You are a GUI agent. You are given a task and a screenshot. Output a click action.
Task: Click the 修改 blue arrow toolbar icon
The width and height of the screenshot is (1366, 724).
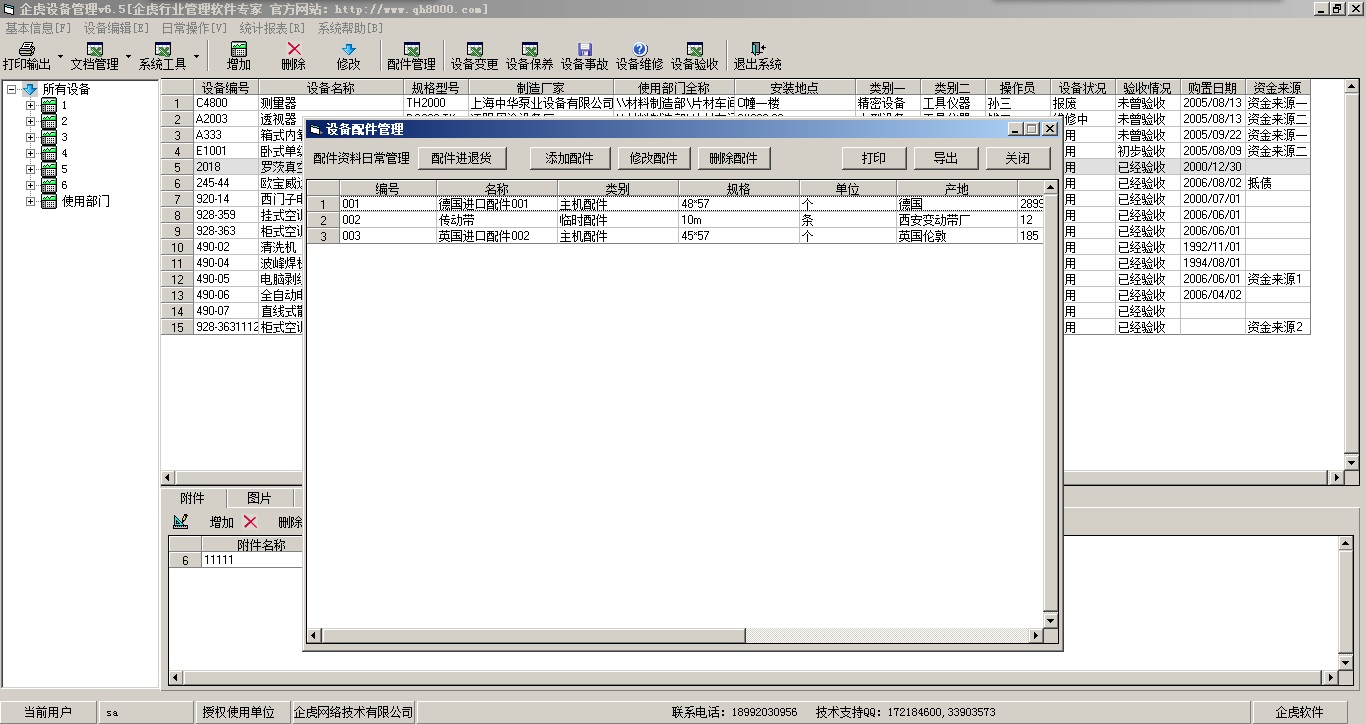pos(348,49)
